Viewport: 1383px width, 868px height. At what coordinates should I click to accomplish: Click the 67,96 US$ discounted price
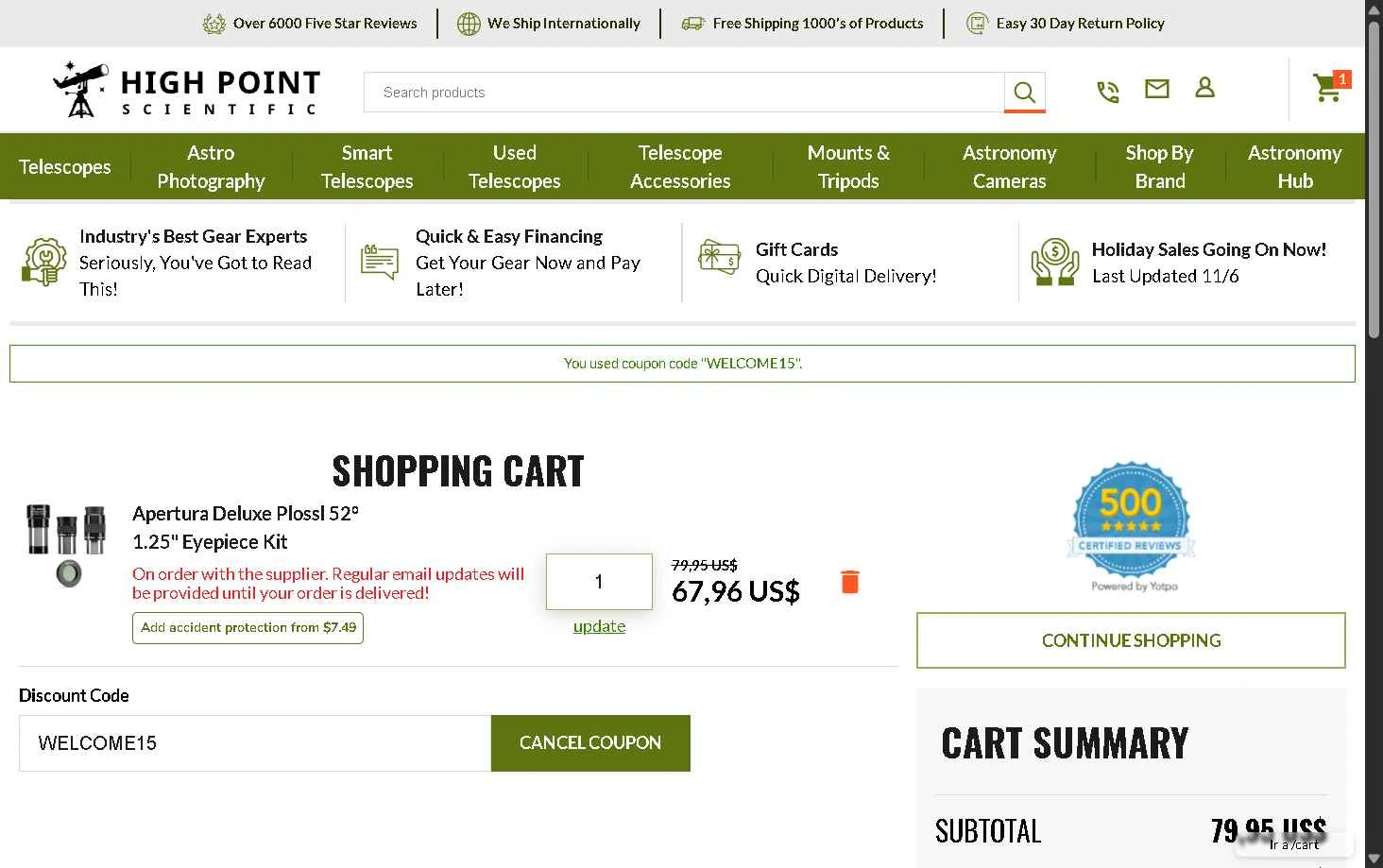pos(736,592)
